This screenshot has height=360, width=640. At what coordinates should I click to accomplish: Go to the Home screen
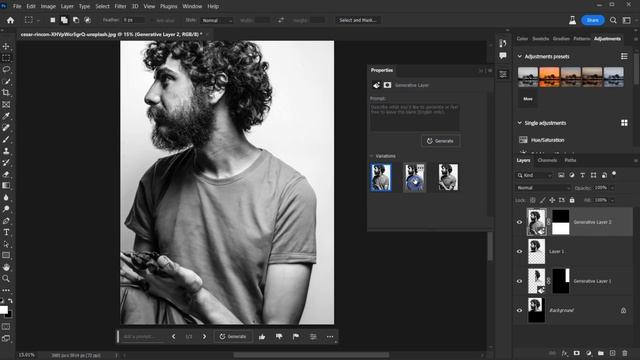click(10, 20)
